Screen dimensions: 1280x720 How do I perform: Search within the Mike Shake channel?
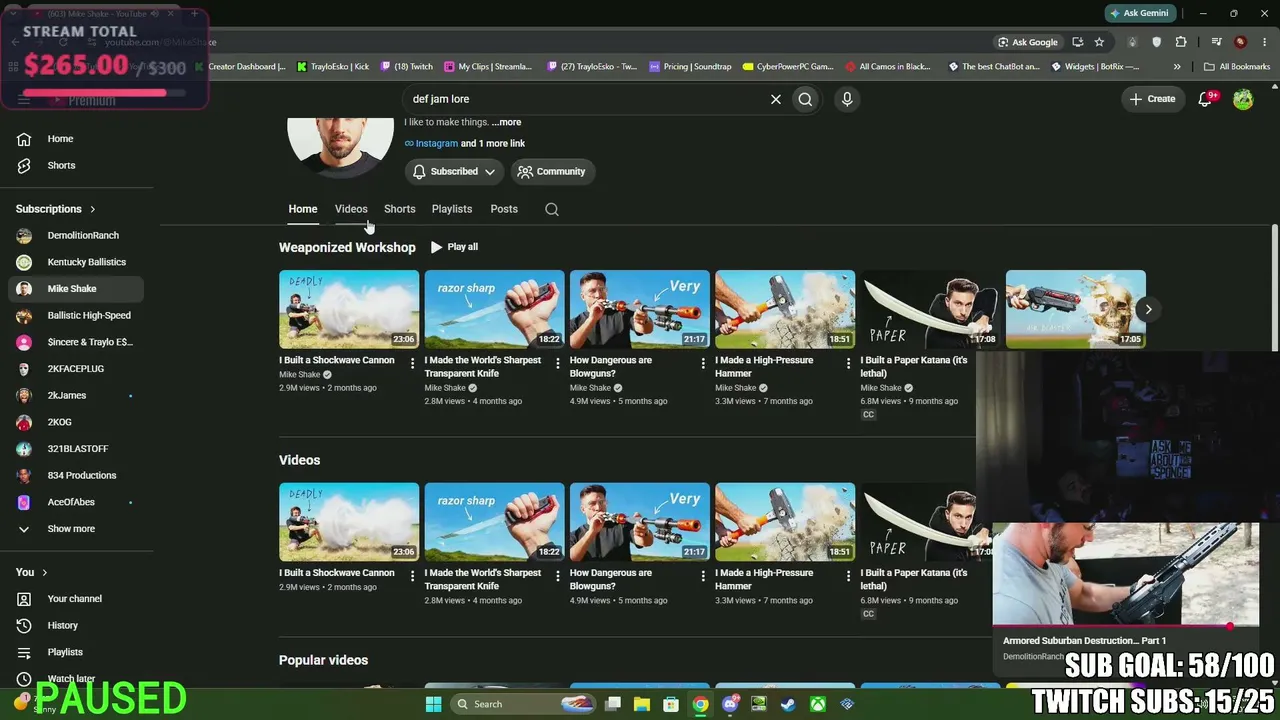coord(552,209)
